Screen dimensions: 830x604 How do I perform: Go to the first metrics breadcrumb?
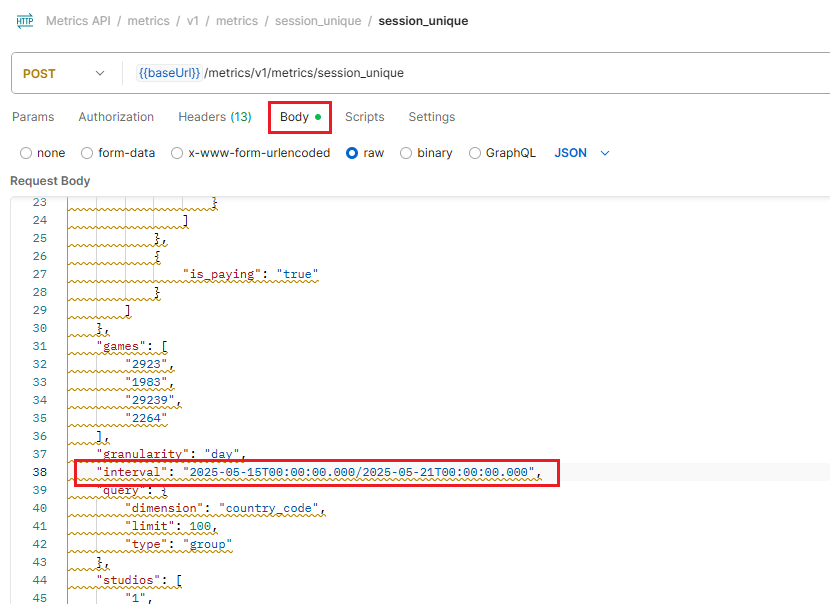tap(148, 21)
